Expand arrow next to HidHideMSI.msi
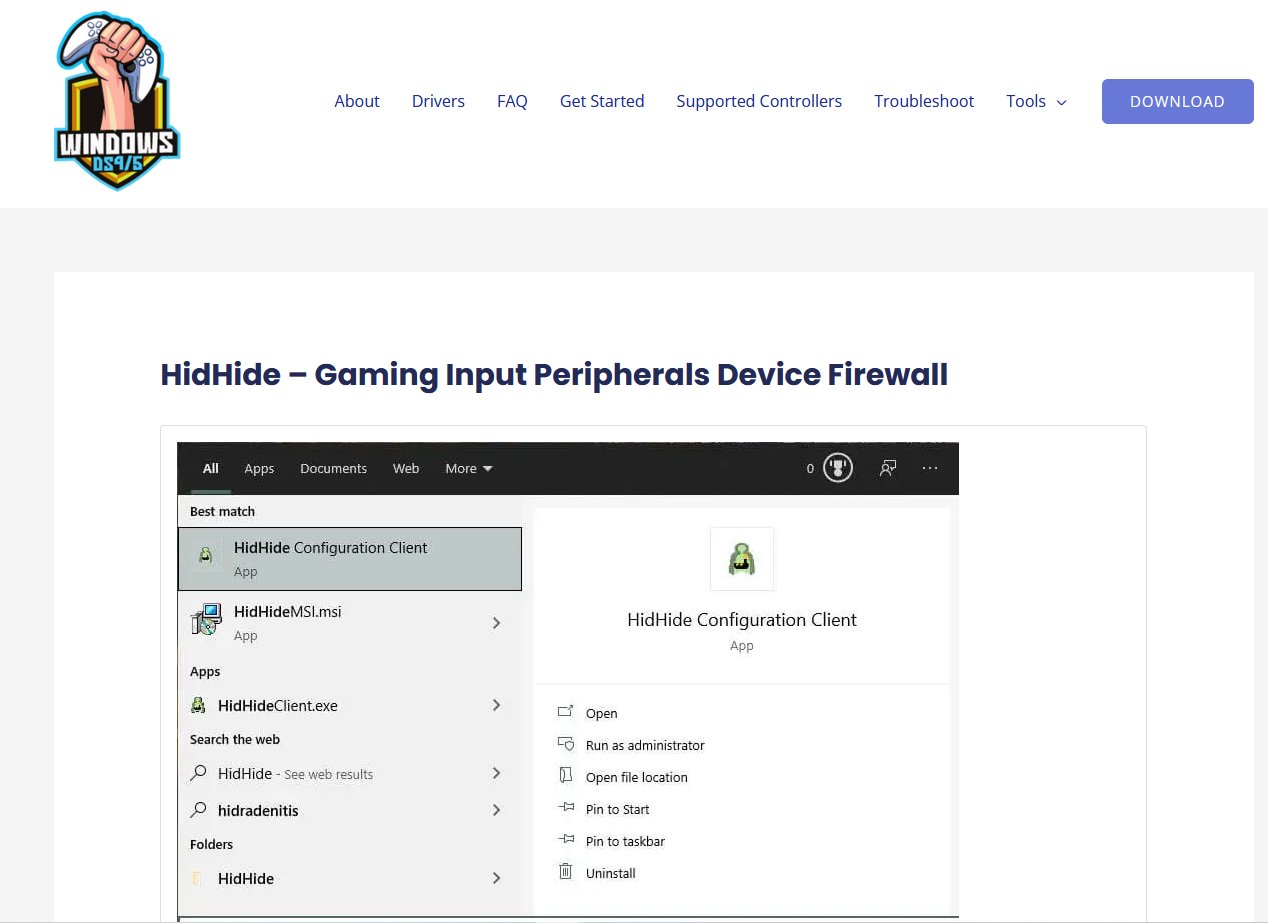Image resolution: width=1268 pixels, height=923 pixels. [x=496, y=622]
